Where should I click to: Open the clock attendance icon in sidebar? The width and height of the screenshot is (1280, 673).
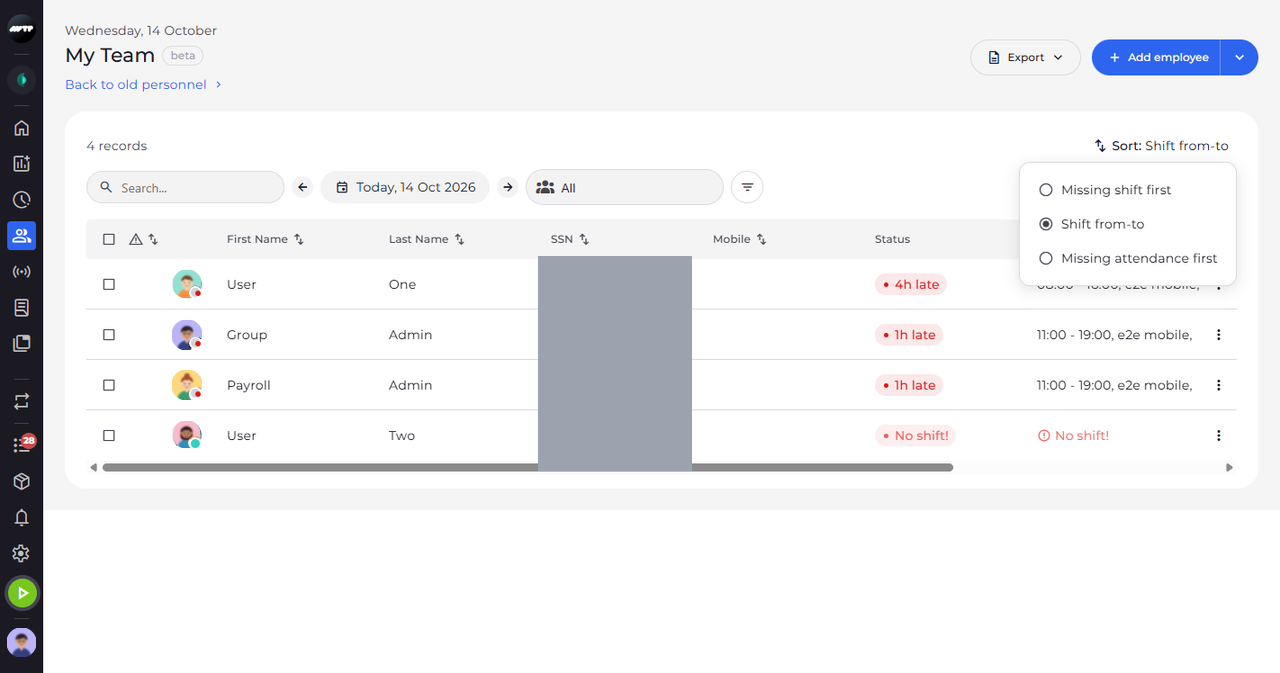click(21, 199)
